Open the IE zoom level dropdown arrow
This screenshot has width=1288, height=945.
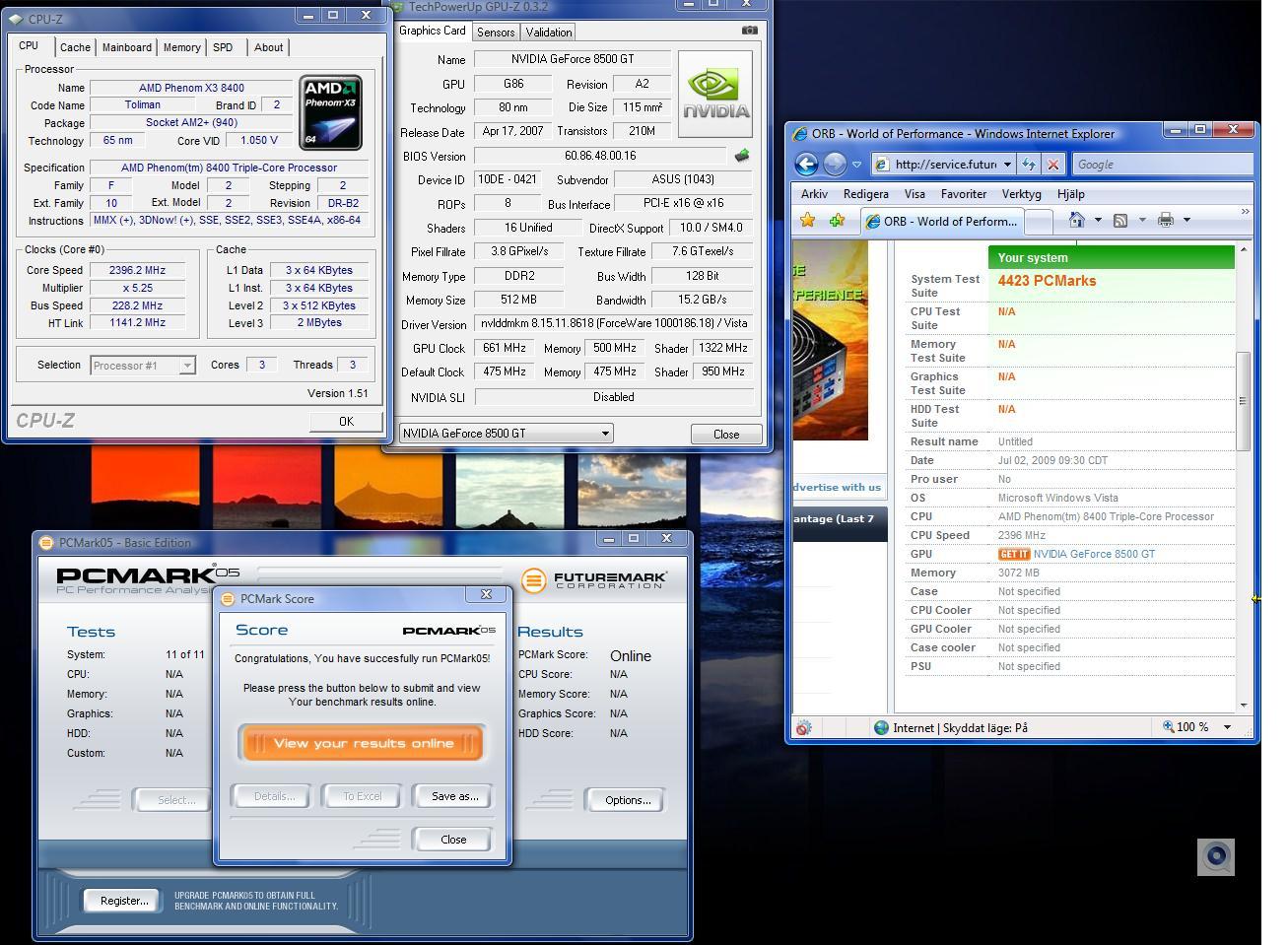tap(1227, 727)
